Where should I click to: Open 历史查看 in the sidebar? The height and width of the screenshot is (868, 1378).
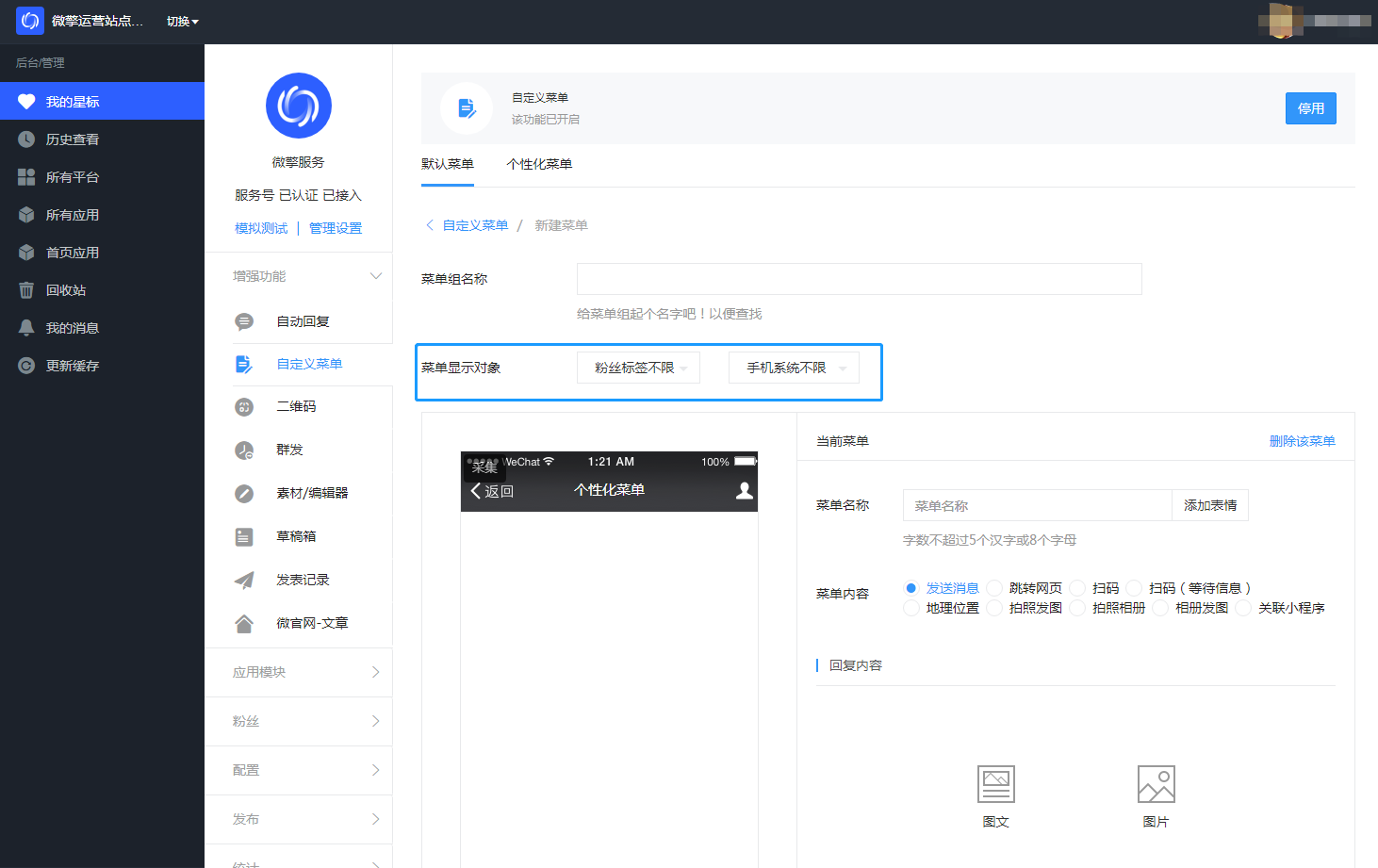tap(102, 139)
